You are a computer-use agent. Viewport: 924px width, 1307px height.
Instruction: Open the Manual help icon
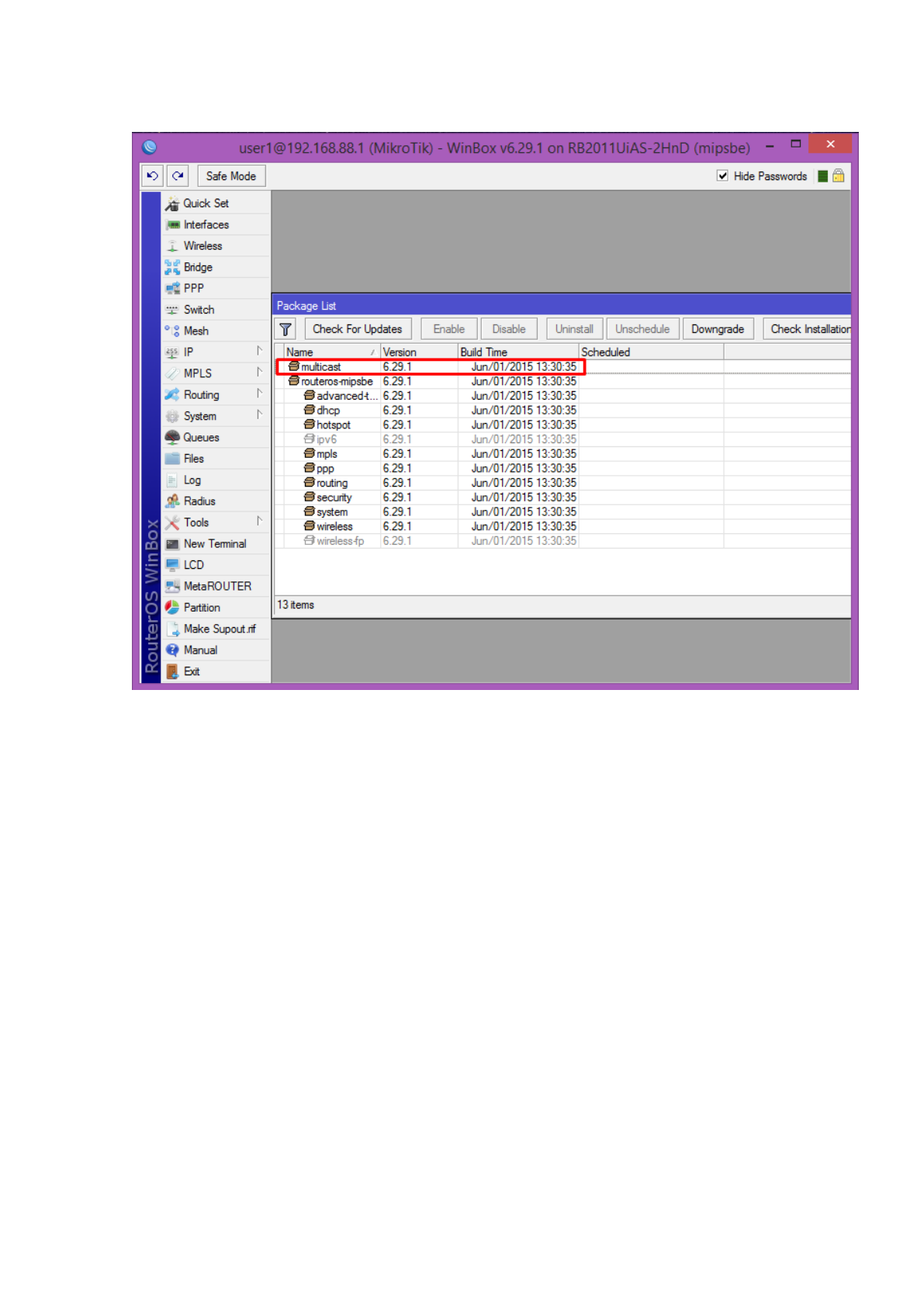[172, 650]
